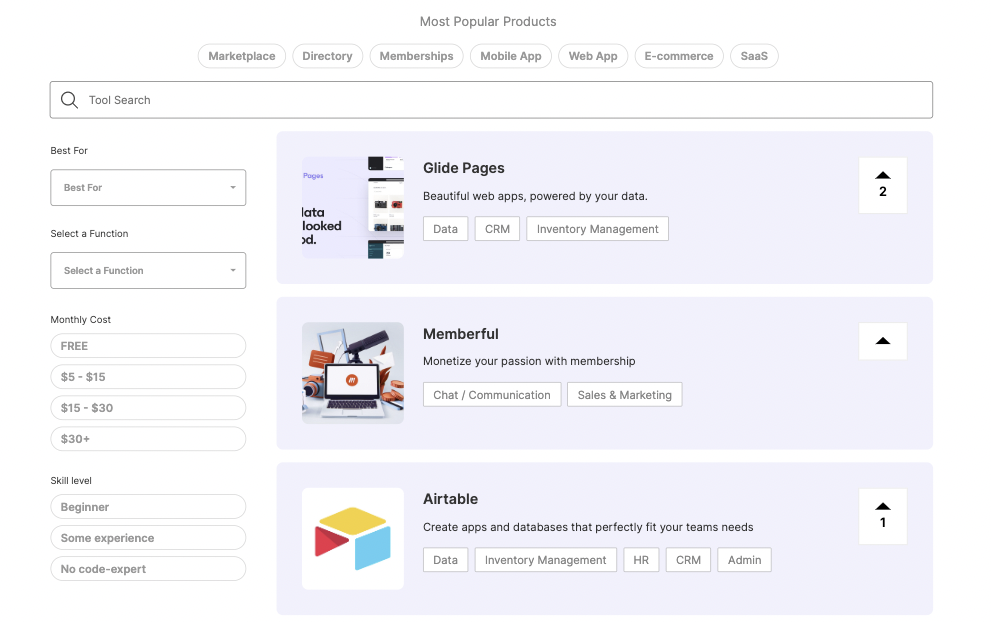Pick the E-commerce category pill

[x=679, y=56]
